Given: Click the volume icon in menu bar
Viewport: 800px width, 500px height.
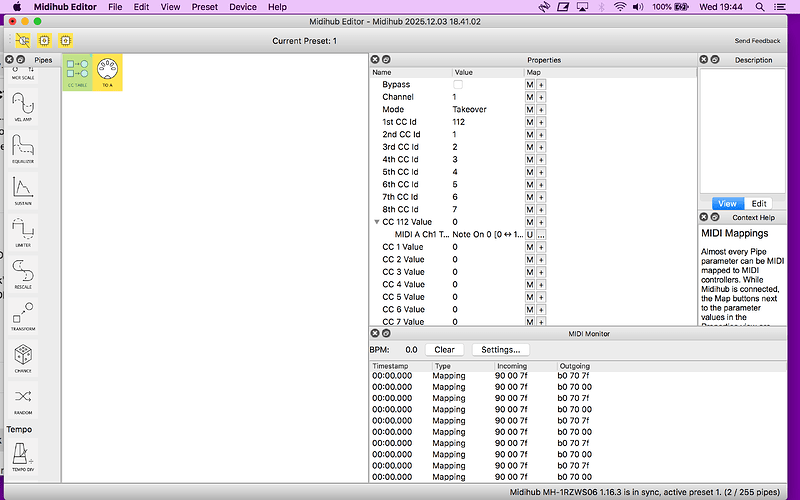Looking at the screenshot, I should pyautogui.click(x=638, y=7).
